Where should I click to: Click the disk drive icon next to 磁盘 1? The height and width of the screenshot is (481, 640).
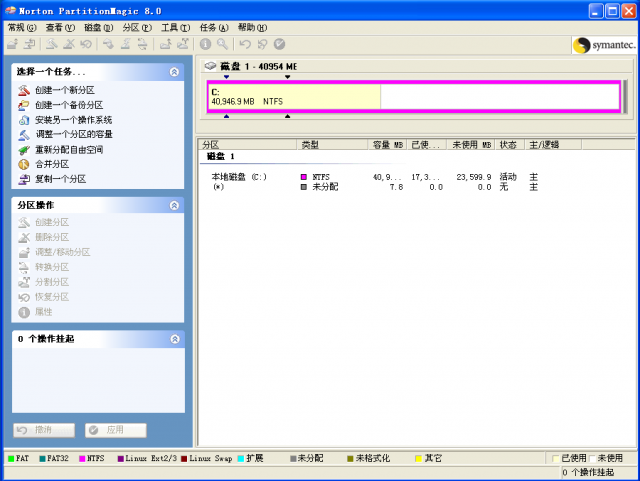tap(210, 66)
